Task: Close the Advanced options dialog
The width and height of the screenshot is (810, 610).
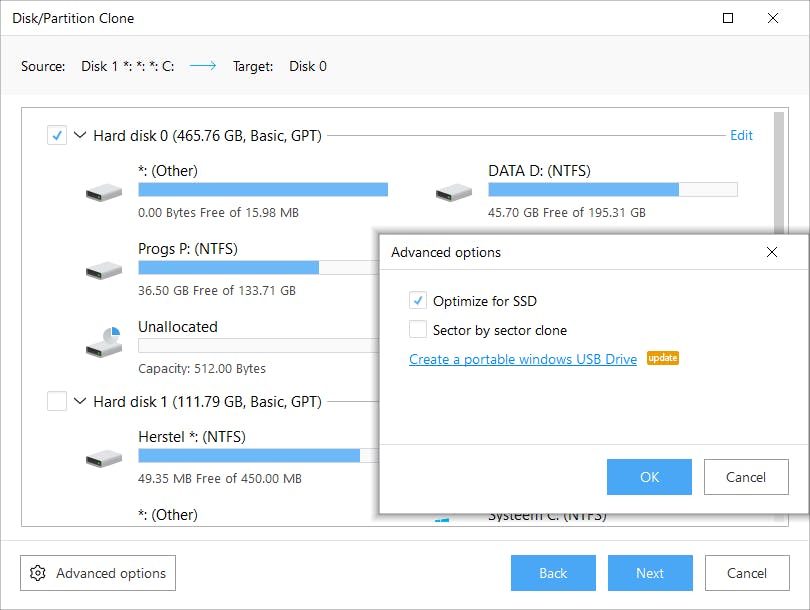Action: coord(771,252)
